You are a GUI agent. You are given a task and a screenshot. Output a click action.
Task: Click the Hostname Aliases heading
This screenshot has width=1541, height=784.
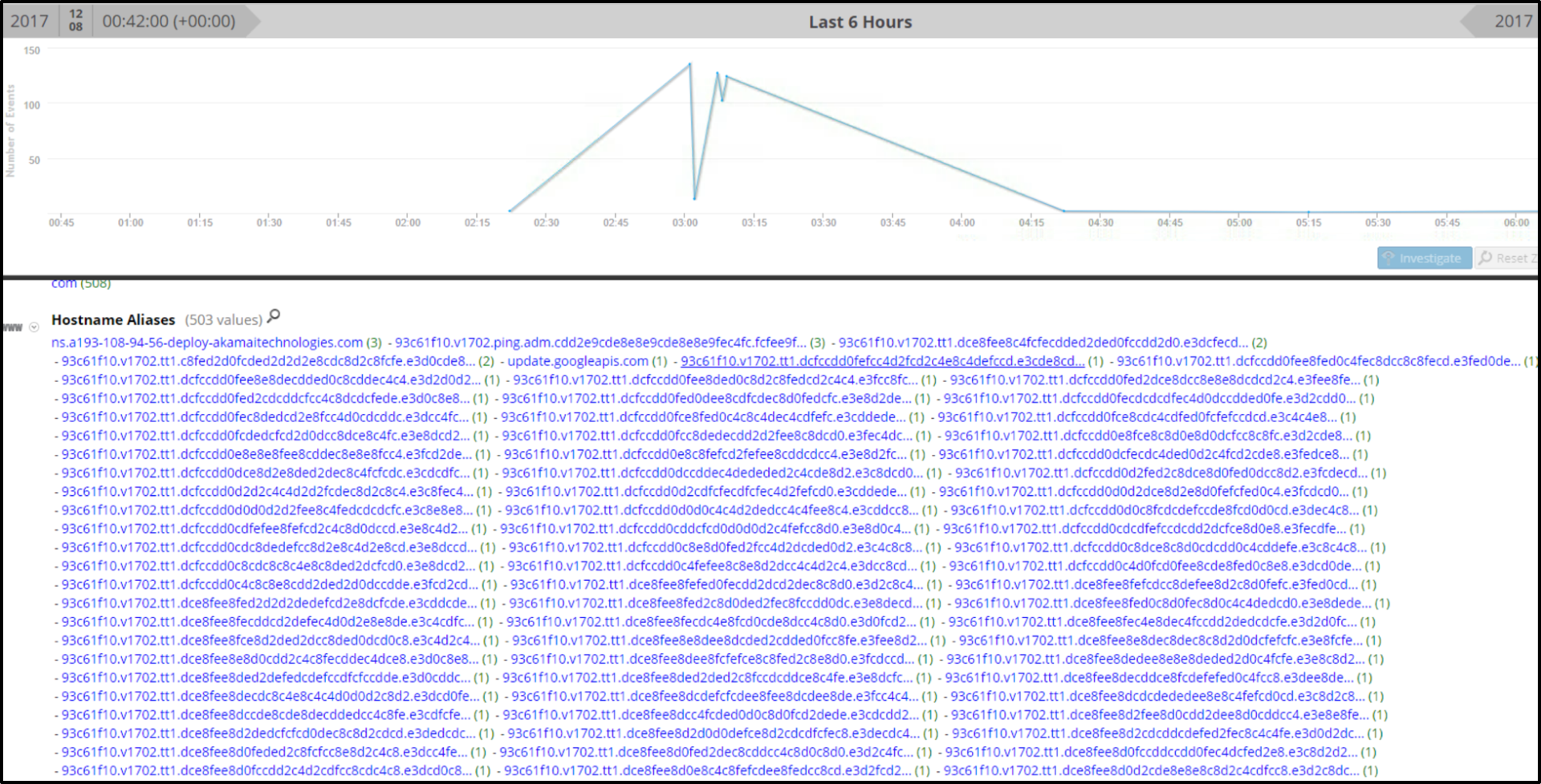(113, 319)
